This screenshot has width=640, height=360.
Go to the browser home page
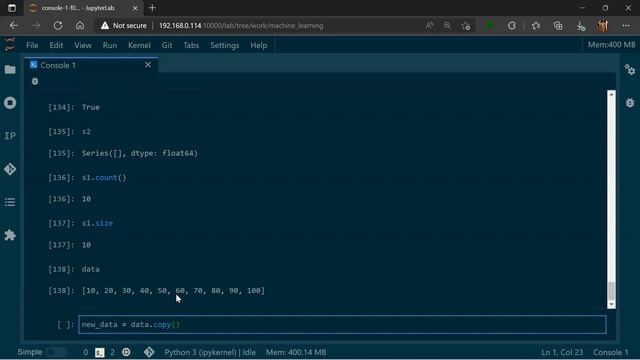[x=80, y=25]
